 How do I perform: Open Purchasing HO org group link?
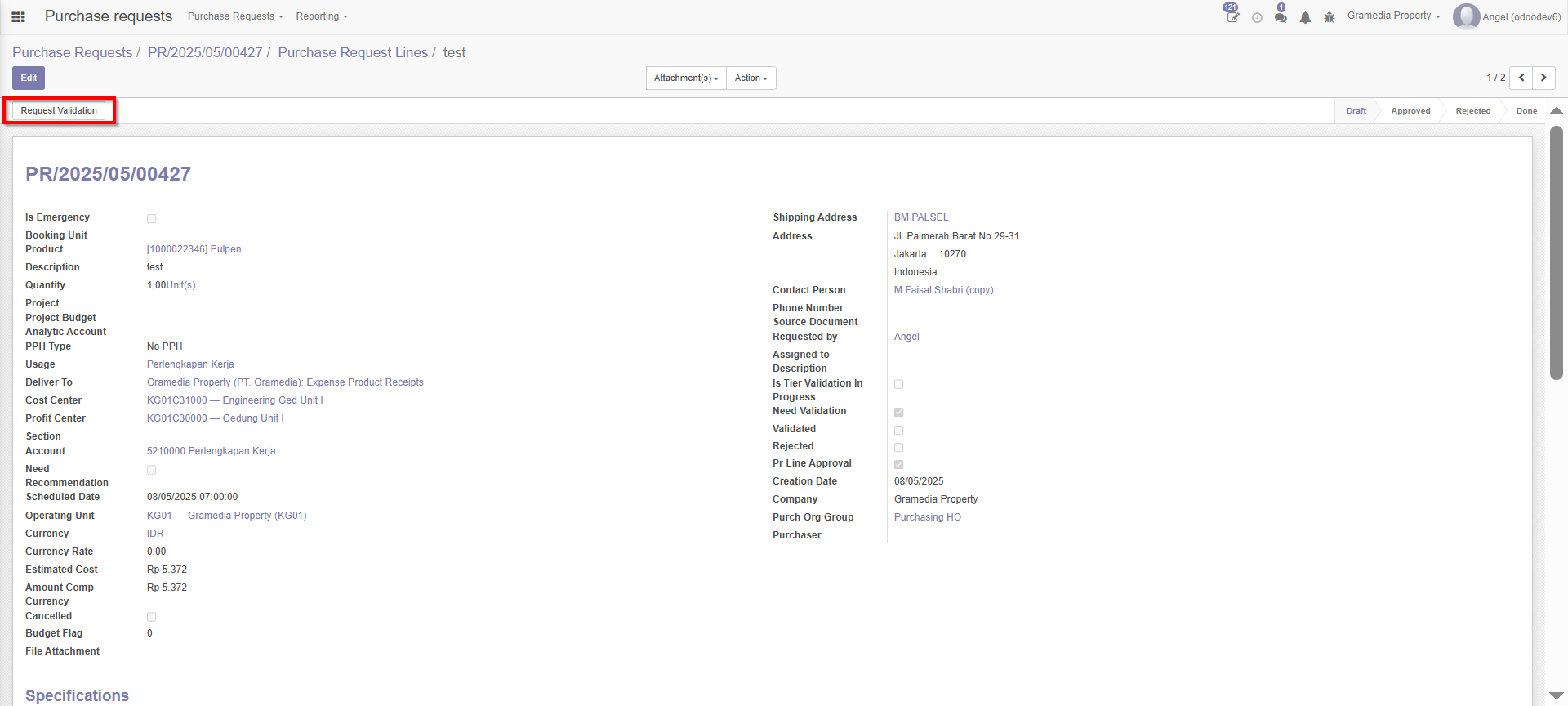(x=928, y=517)
